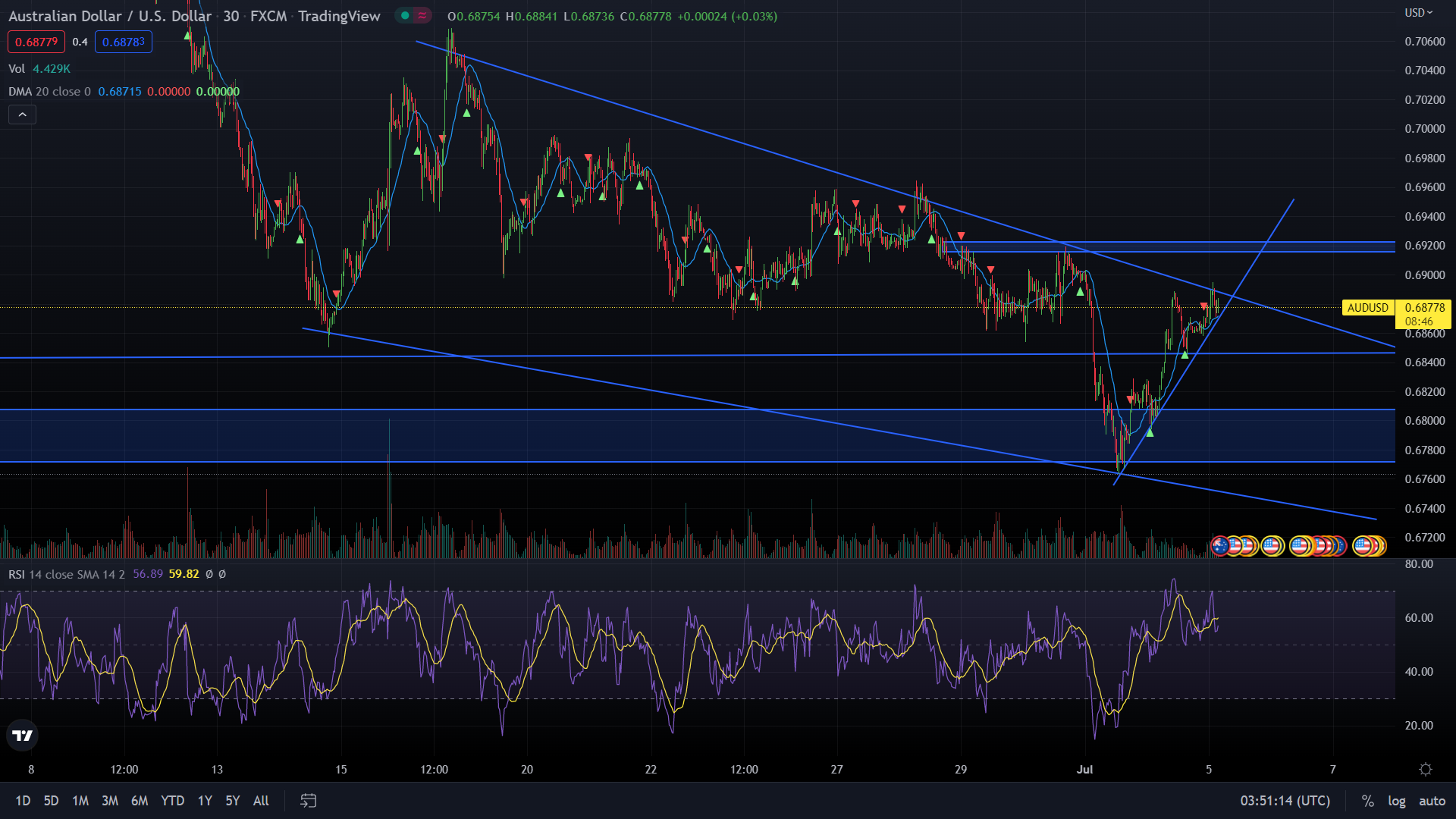Click the RSI 80.00 scale label
Image resolution: width=1456 pixels, height=819 pixels.
click(1419, 564)
